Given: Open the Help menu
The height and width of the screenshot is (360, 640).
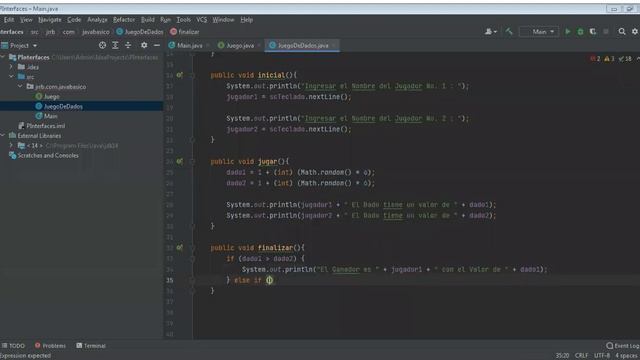Looking at the screenshot, I should point(247,20).
